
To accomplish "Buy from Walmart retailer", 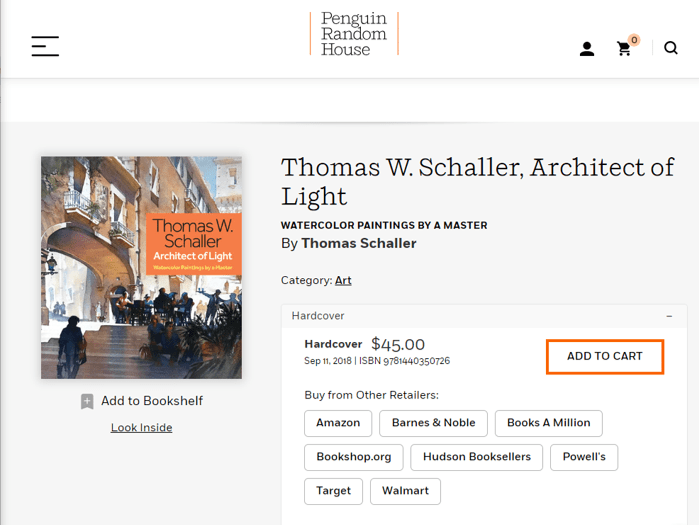I will pyautogui.click(x=405, y=491).
